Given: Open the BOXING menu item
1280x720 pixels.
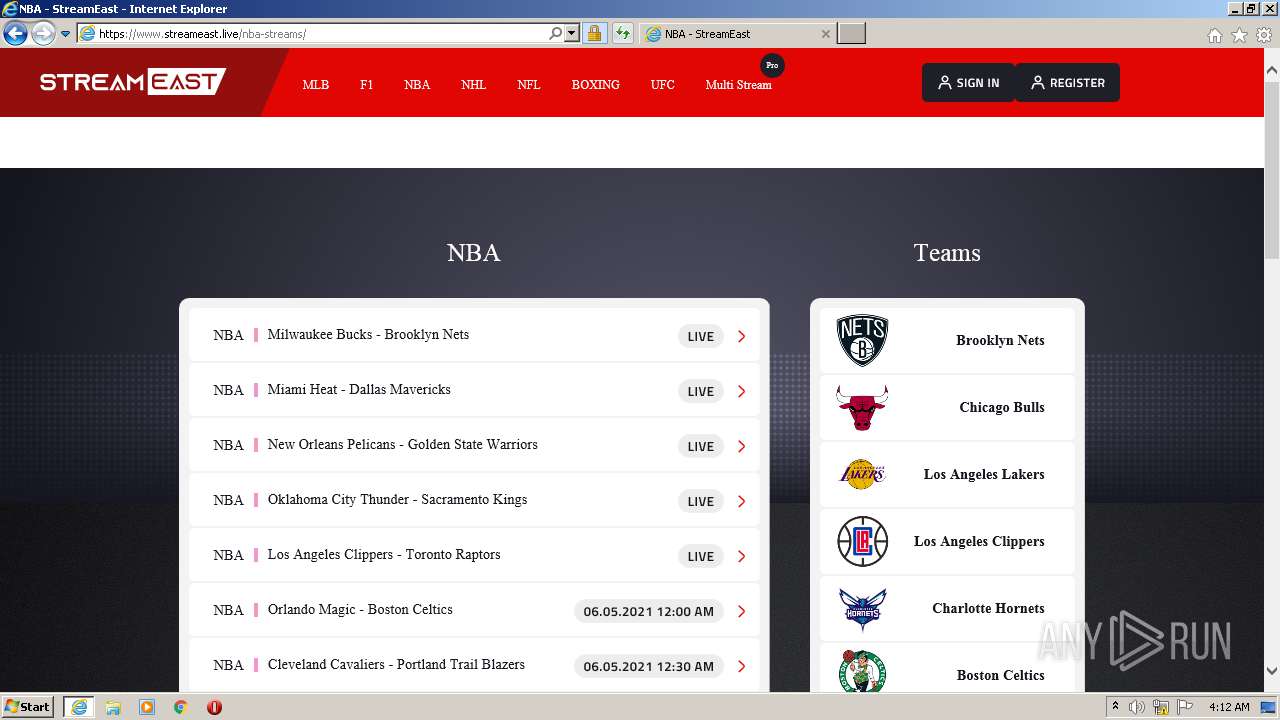Looking at the screenshot, I should pos(595,85).
